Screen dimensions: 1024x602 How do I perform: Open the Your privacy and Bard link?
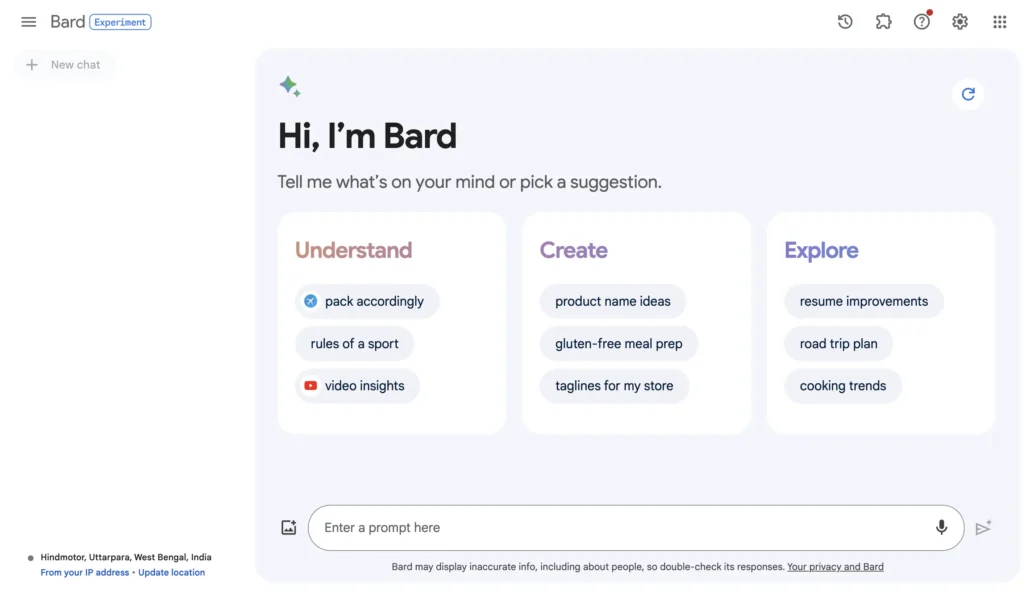(x=835, y=566)
